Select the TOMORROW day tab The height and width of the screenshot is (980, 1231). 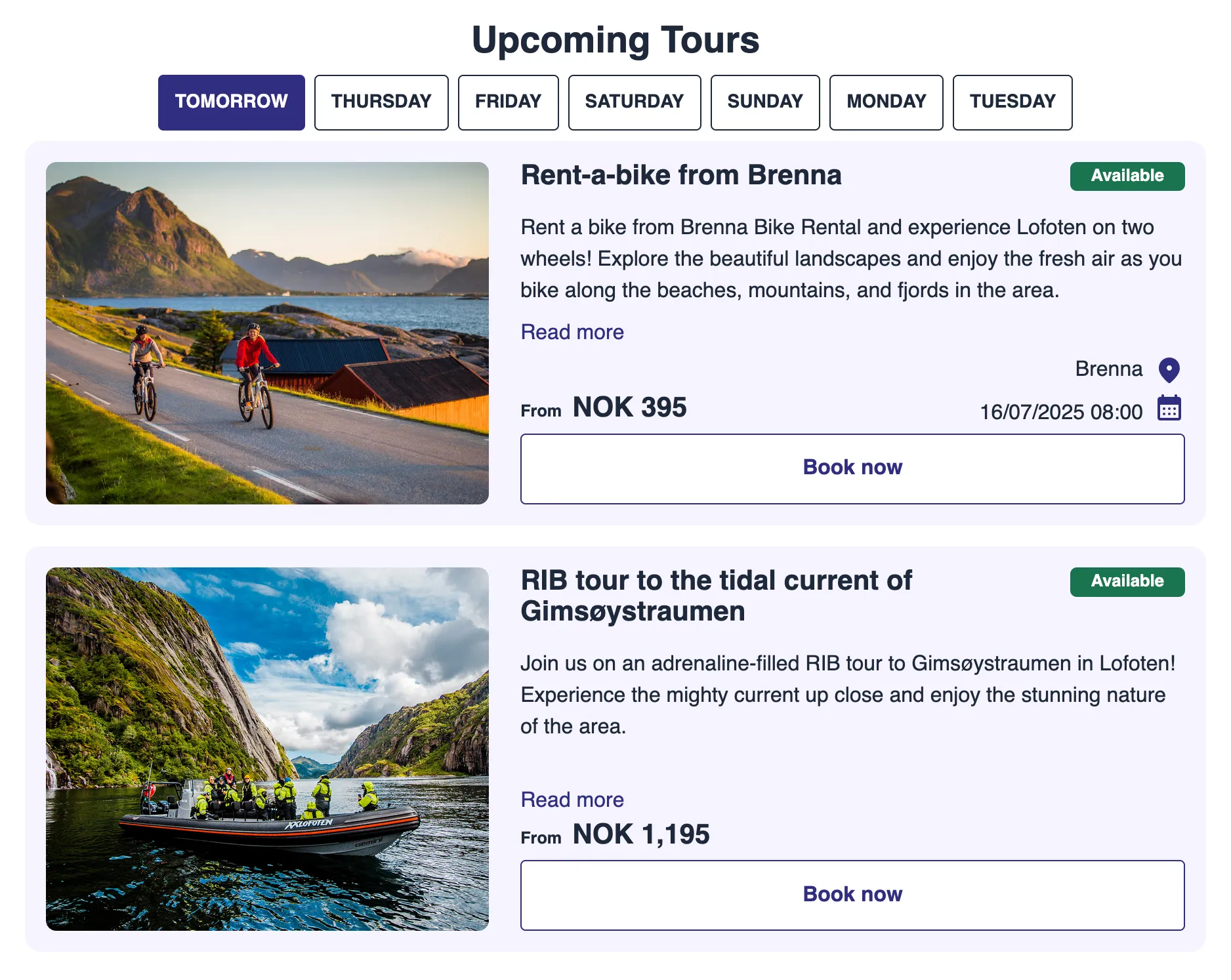pyautogui.click(x=231, y=102)
